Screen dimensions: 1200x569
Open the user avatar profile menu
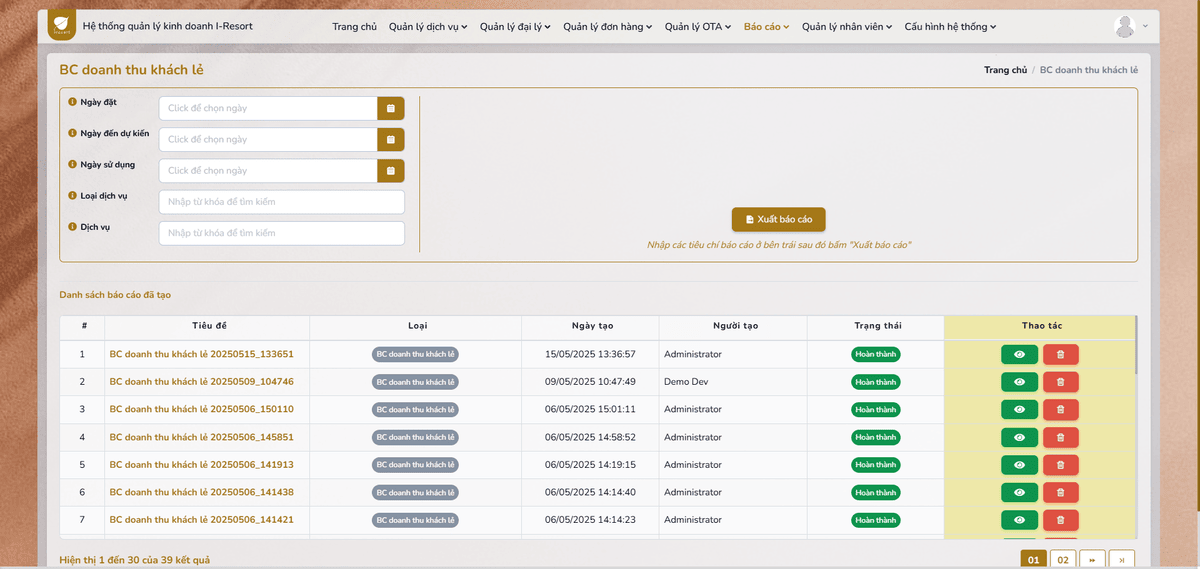(x=1131, y=27)
